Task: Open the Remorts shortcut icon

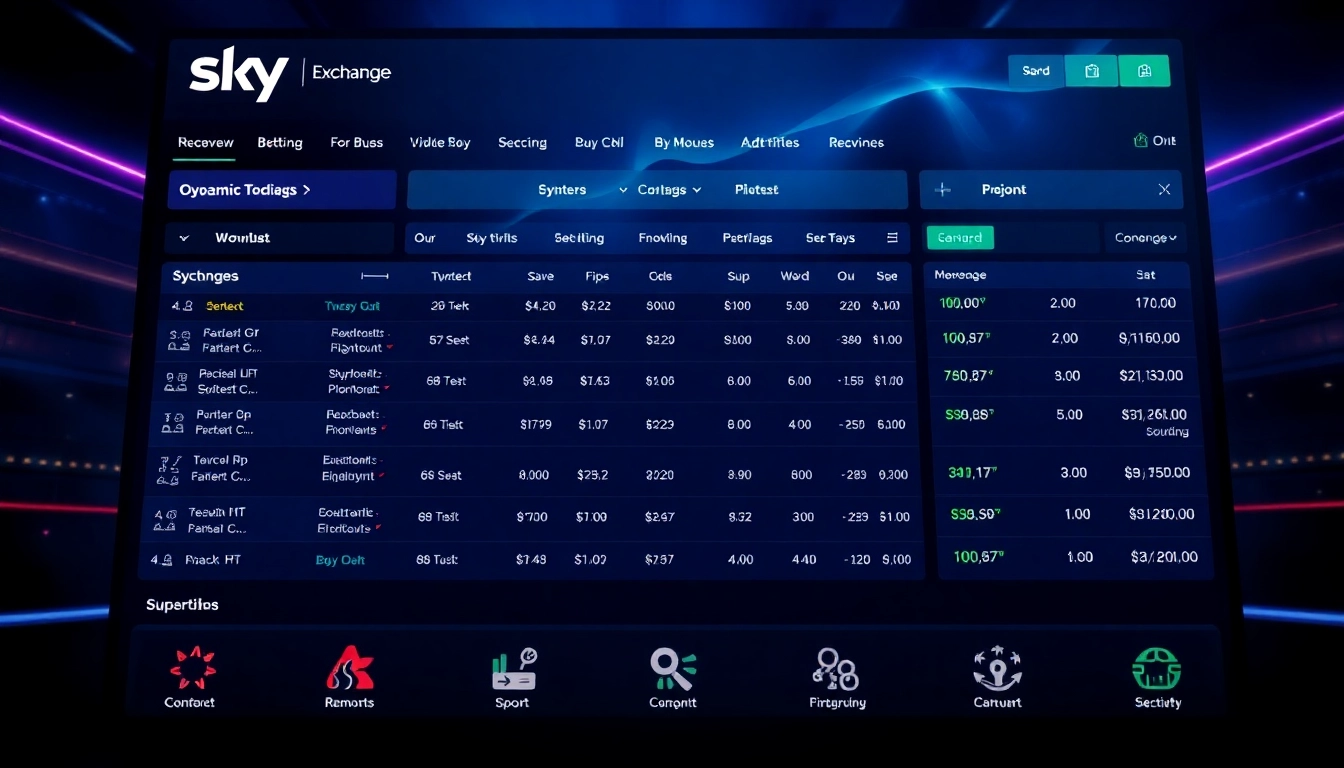Action: point(349,667)
